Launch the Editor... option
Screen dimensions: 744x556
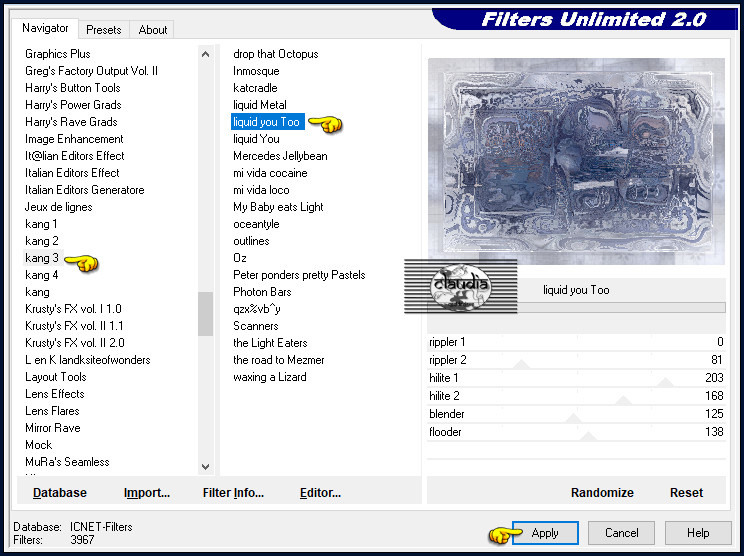320,492
